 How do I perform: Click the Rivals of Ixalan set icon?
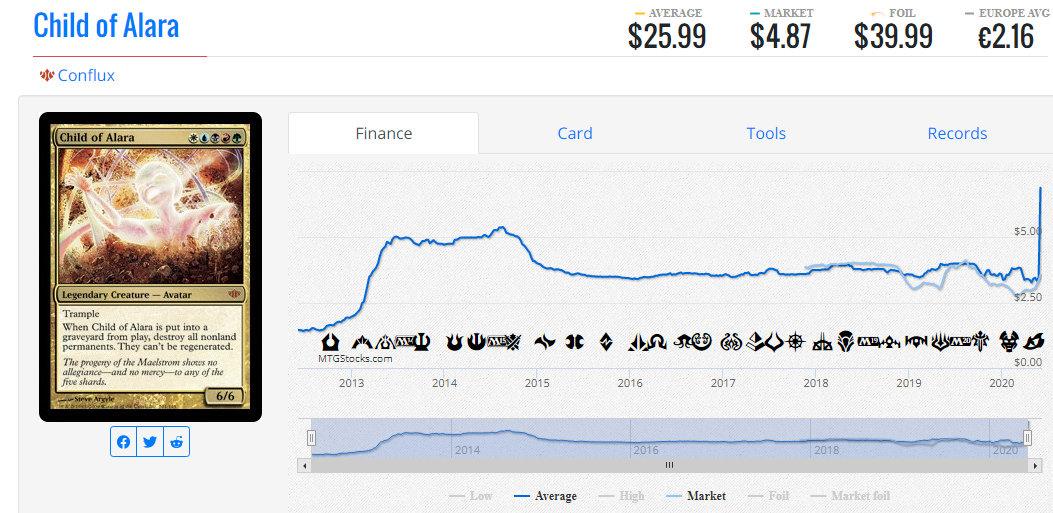(x=823, y=342)
